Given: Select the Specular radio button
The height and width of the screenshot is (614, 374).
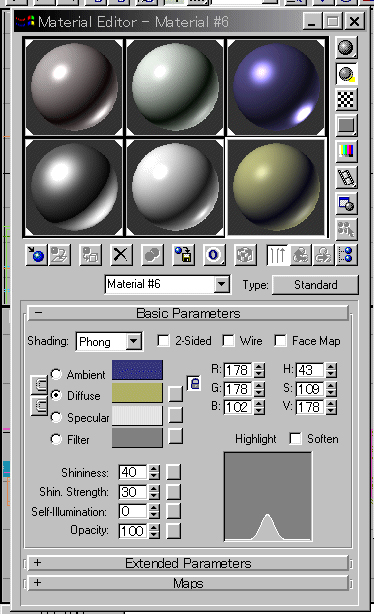Looking at the screenshot, I should click(x=56, y=417).
